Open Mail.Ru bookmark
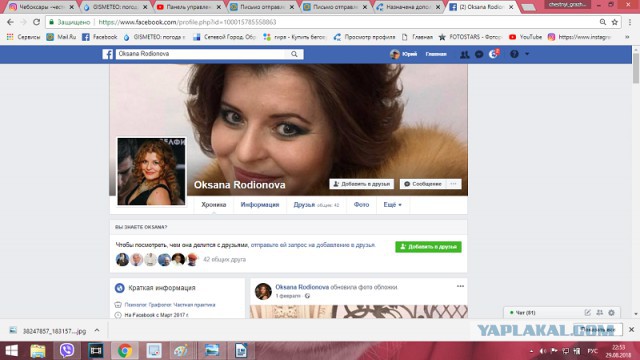The image size is (640, 360). coord(61,37)
